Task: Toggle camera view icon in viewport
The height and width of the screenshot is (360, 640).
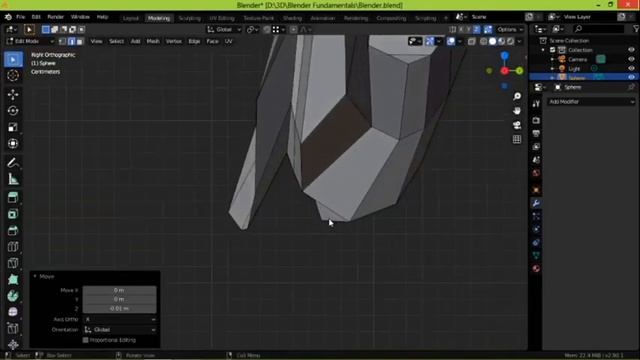Action: coord(517,125)
